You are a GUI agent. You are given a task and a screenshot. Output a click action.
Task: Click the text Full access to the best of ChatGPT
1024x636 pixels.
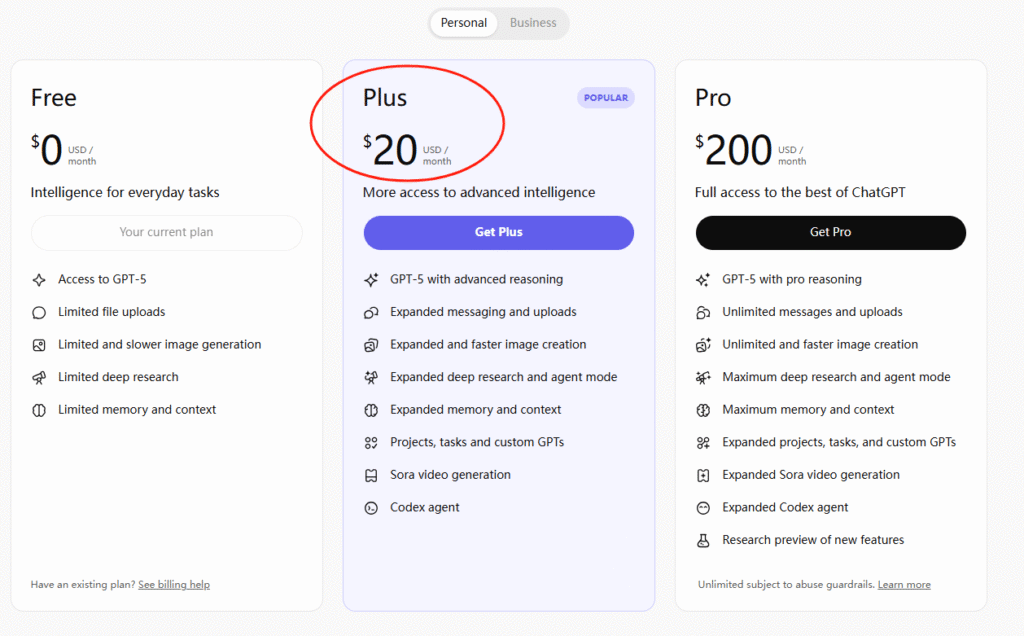[800, 193]
